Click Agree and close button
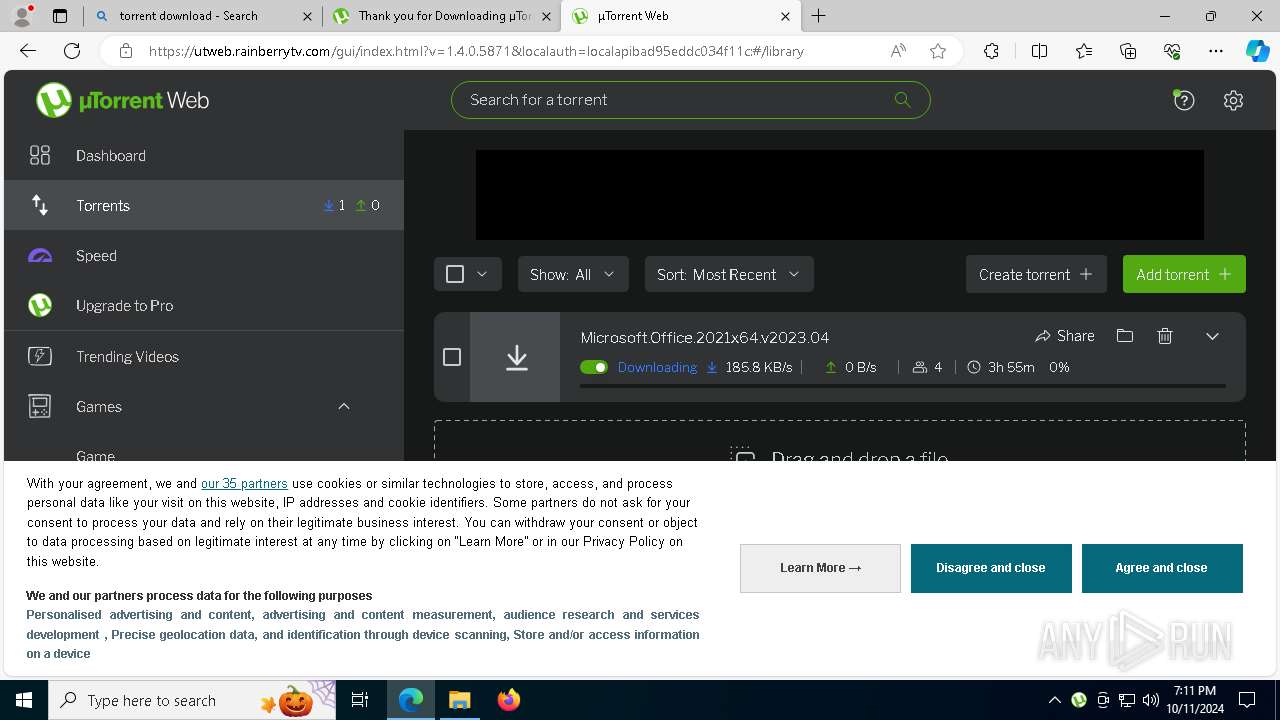The width and height of the screenshot is (1280, 720). click(x=1162, y=568)
